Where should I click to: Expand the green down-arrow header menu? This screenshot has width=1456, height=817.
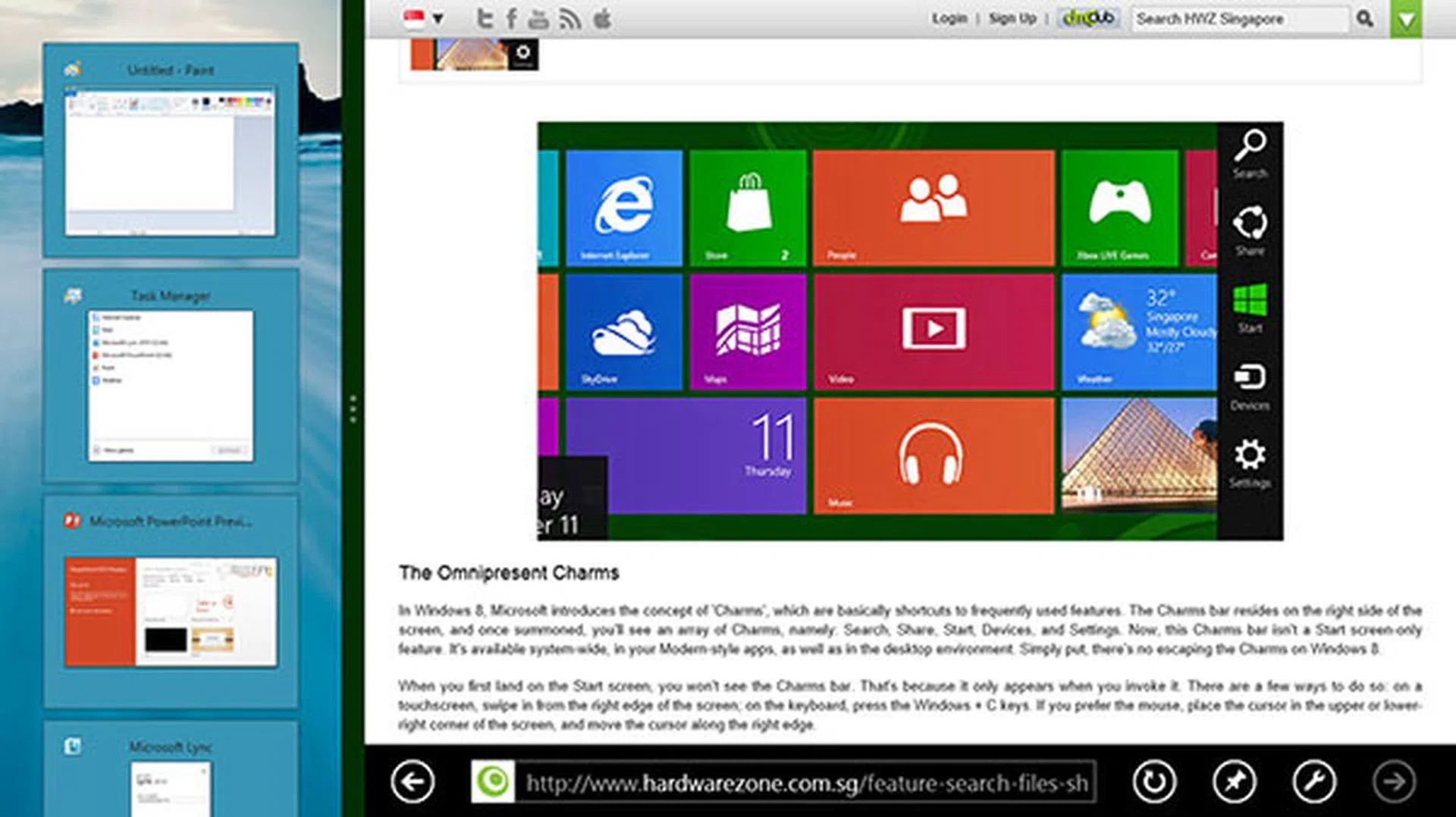1406,19
